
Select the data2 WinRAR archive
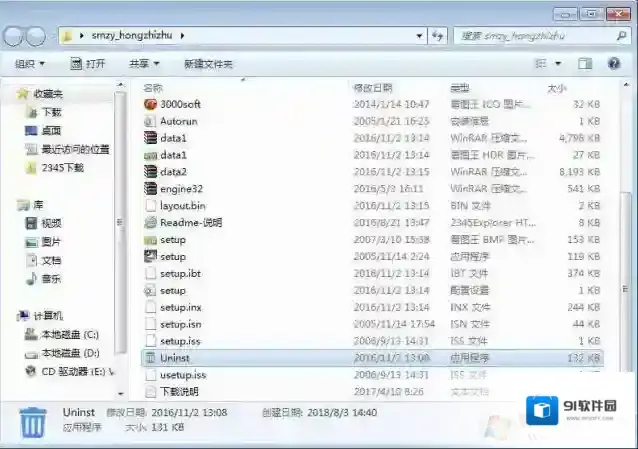coord(172,172)
